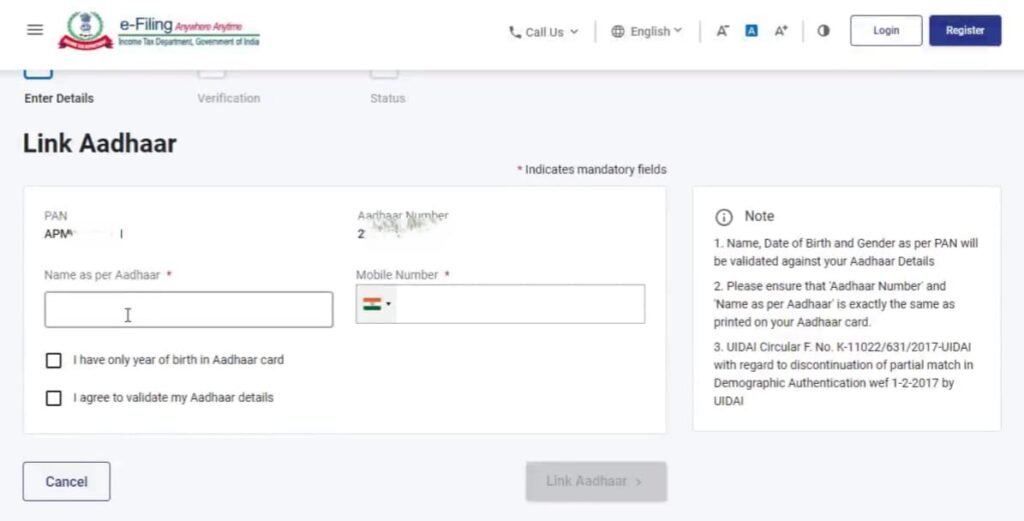The height and width of the screenshot is (521, 1024).
Task: Click the Note info icon
Action: pos(724,217)
